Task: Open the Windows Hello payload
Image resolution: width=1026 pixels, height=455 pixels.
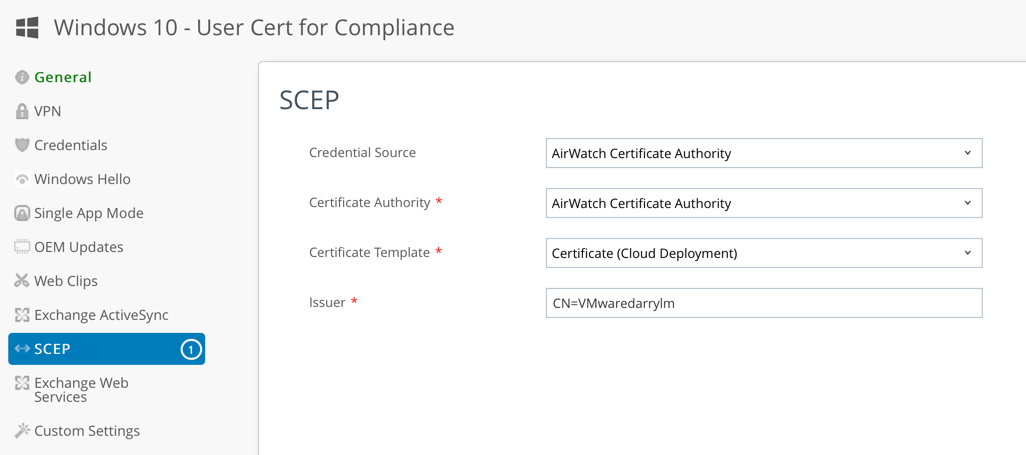Action: click(82, 179)
